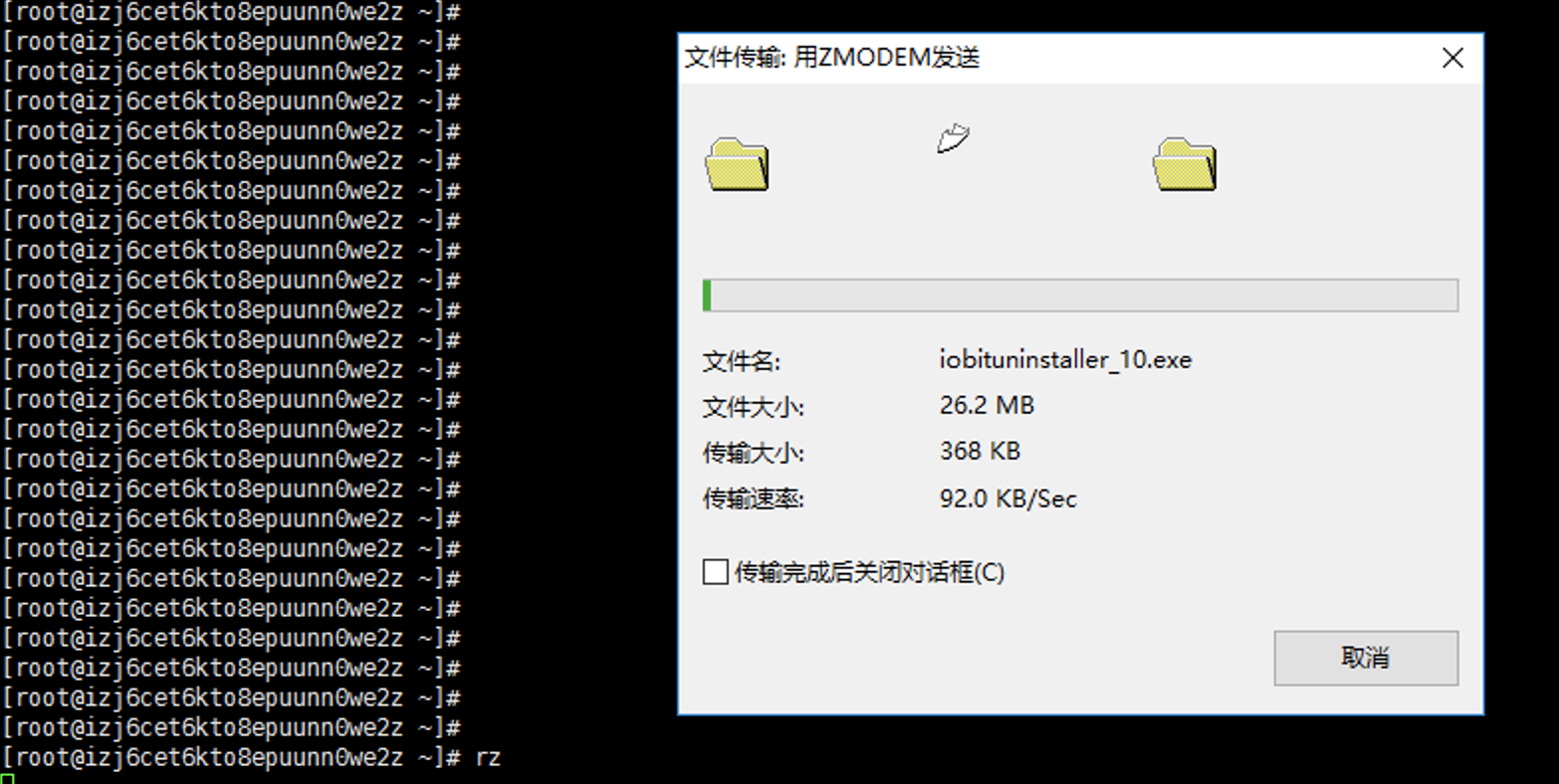
Task: Click the 文件大小: label
Action: tap(753, 407)
